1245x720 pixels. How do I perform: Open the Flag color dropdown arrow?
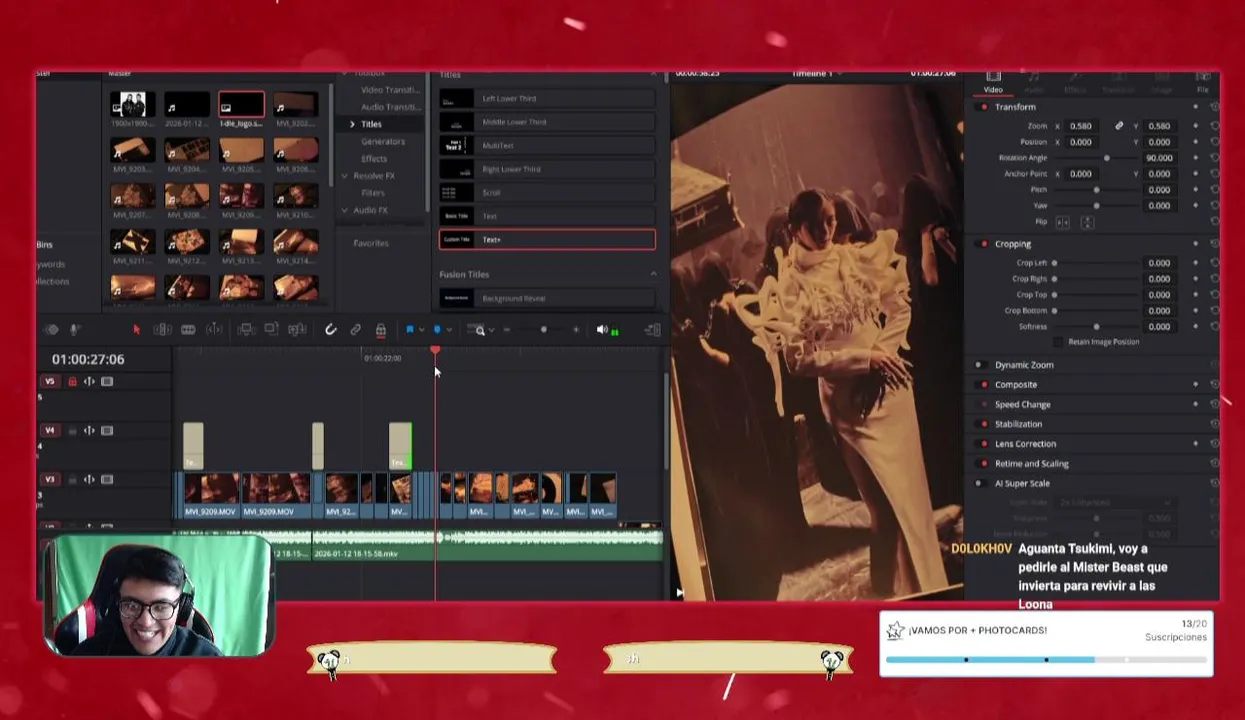pos(421,329)
